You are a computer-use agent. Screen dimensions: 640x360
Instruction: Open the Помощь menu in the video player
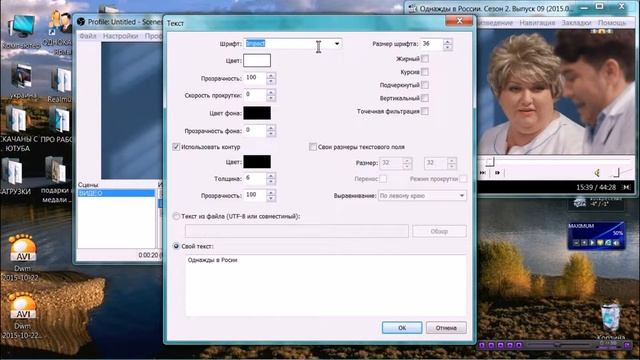(x=611, y=23)
